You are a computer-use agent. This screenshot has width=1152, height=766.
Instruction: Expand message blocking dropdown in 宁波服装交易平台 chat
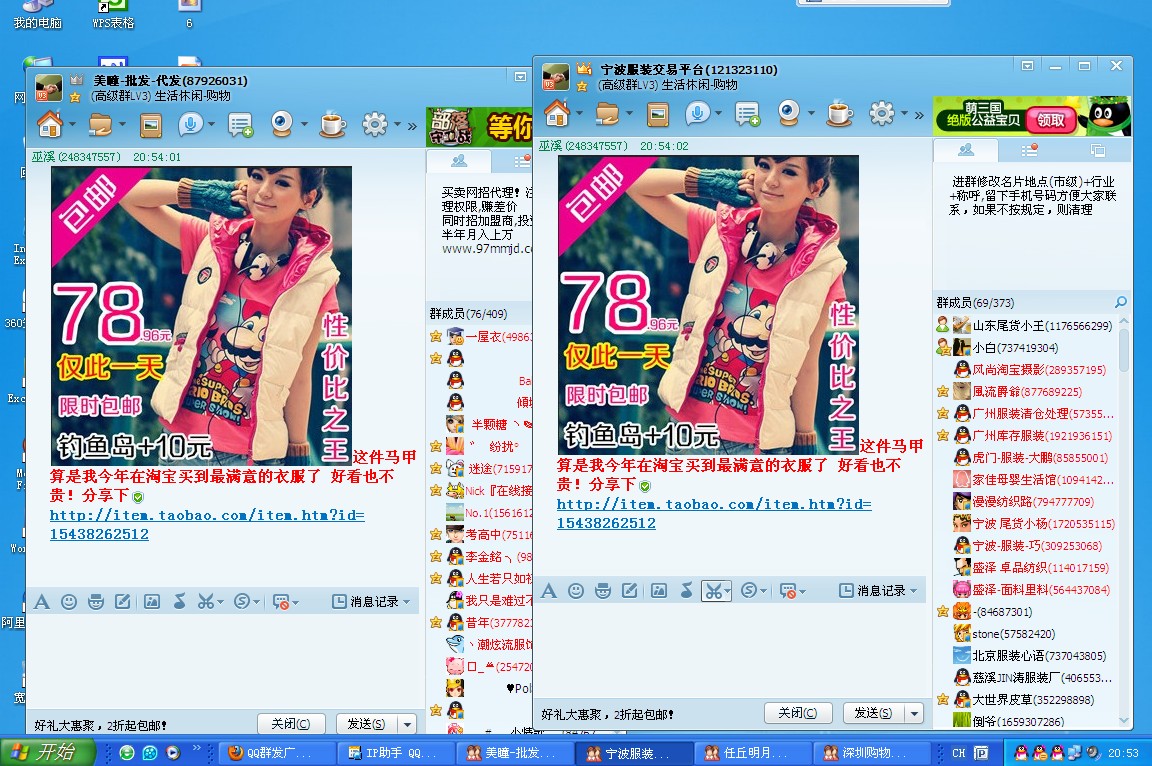click(x=802, y=591)
